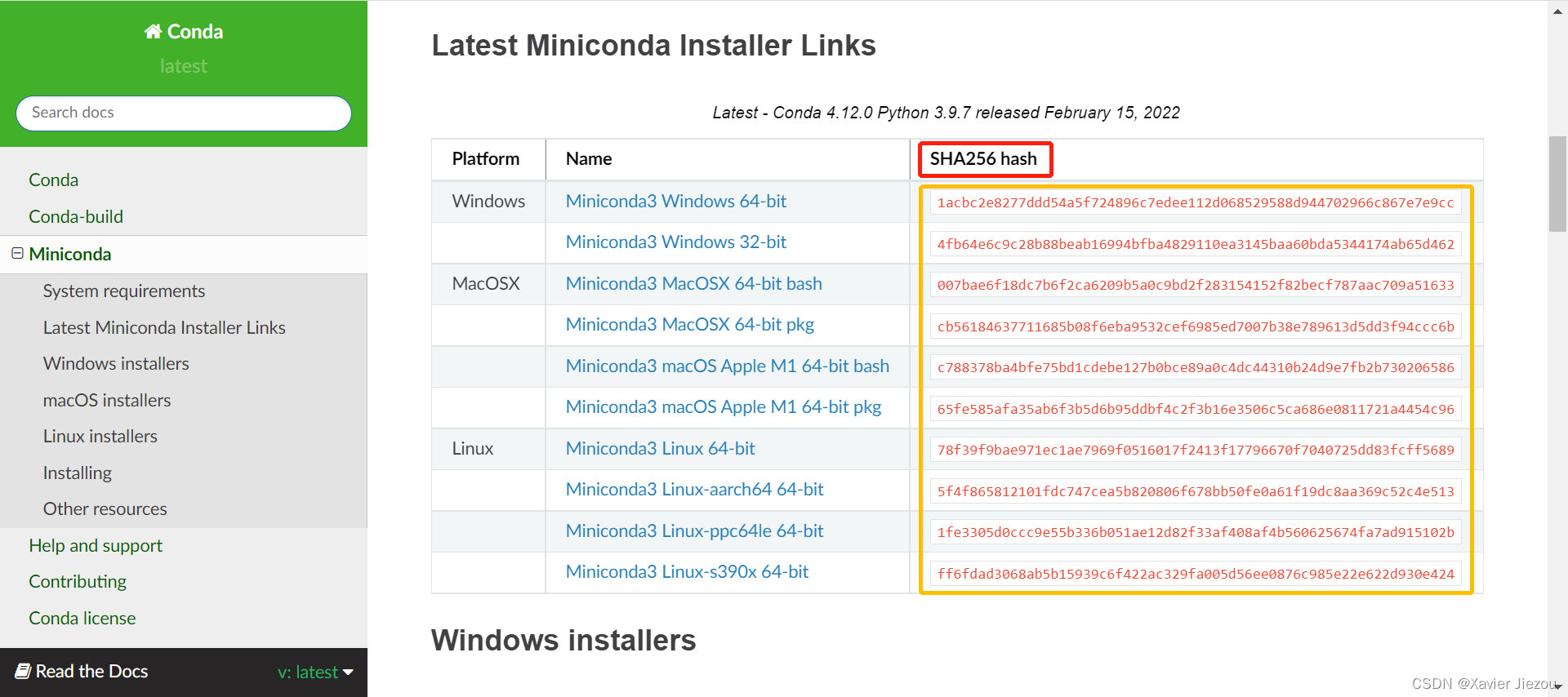This screenshot has width=1568, height=697.
Task: Open the v: latest version dropdown
Action: coord(315,672)
